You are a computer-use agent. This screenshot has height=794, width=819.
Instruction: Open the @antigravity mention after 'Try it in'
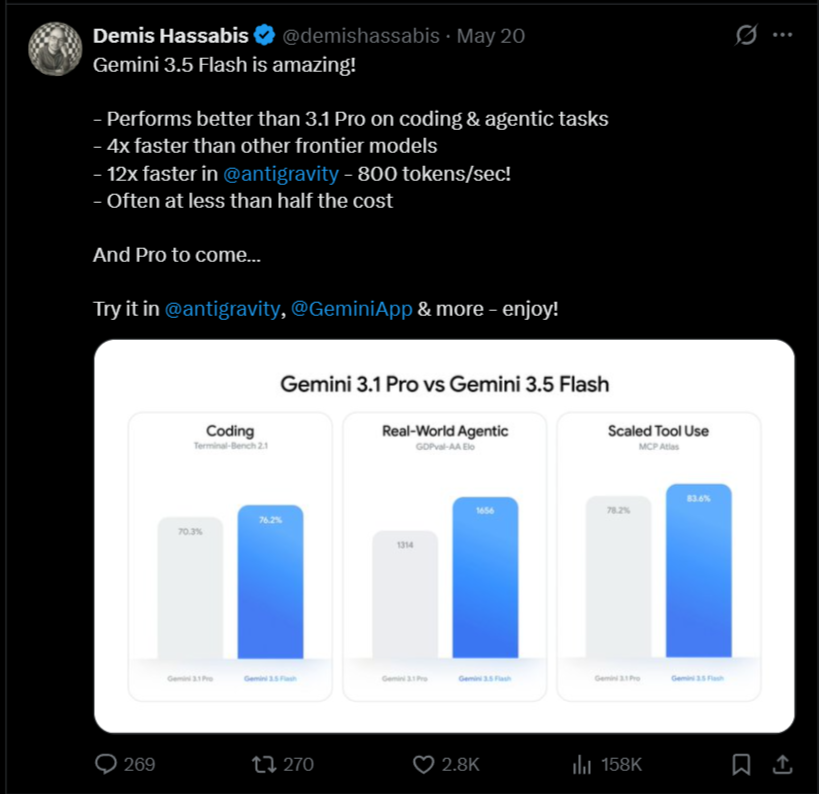223,309
